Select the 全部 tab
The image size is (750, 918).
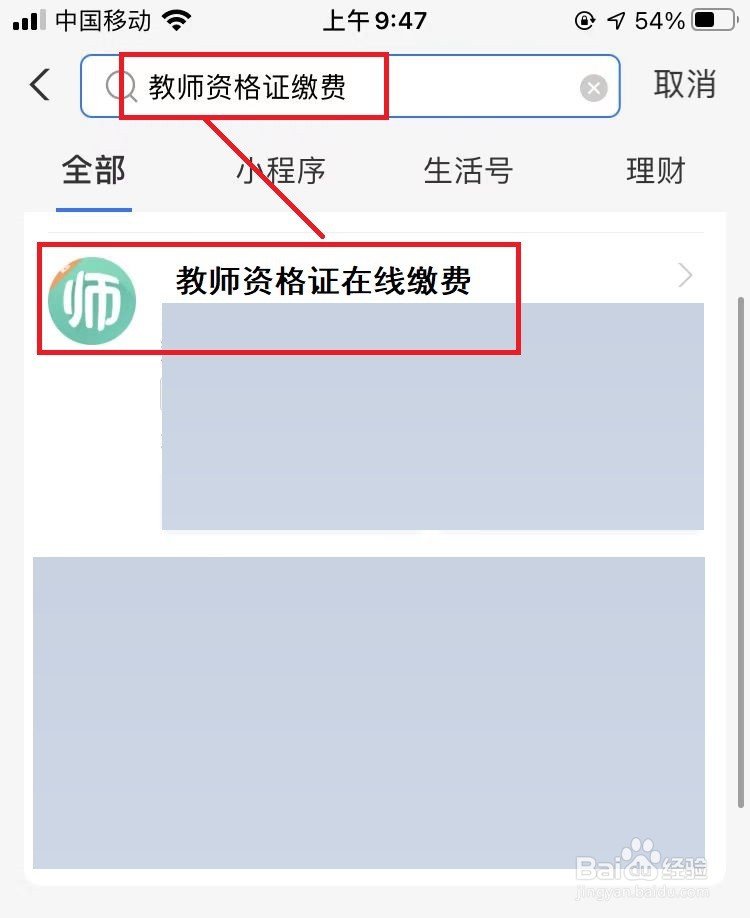point(94,170)
